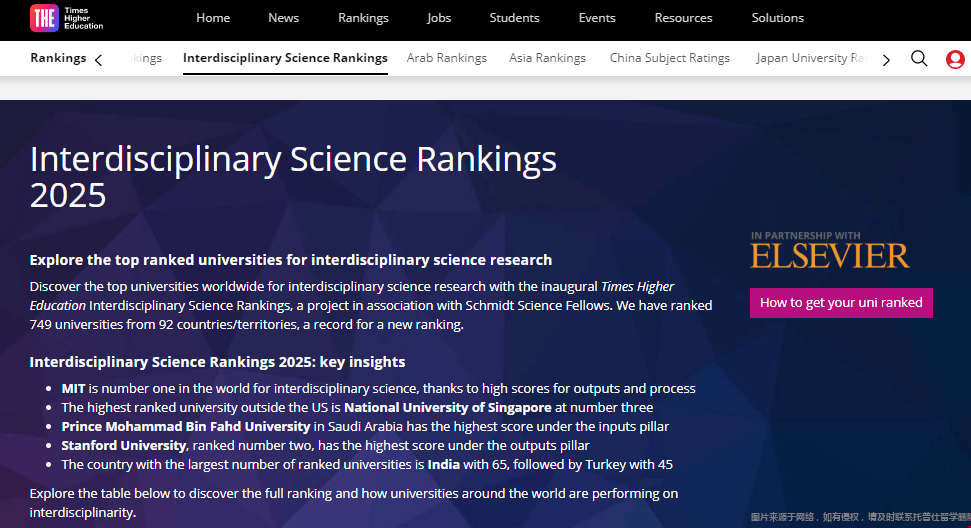Viewport: 971px width, 528px height.
Task: Open the search magnifier icon
Action: [x=919, y=59]
